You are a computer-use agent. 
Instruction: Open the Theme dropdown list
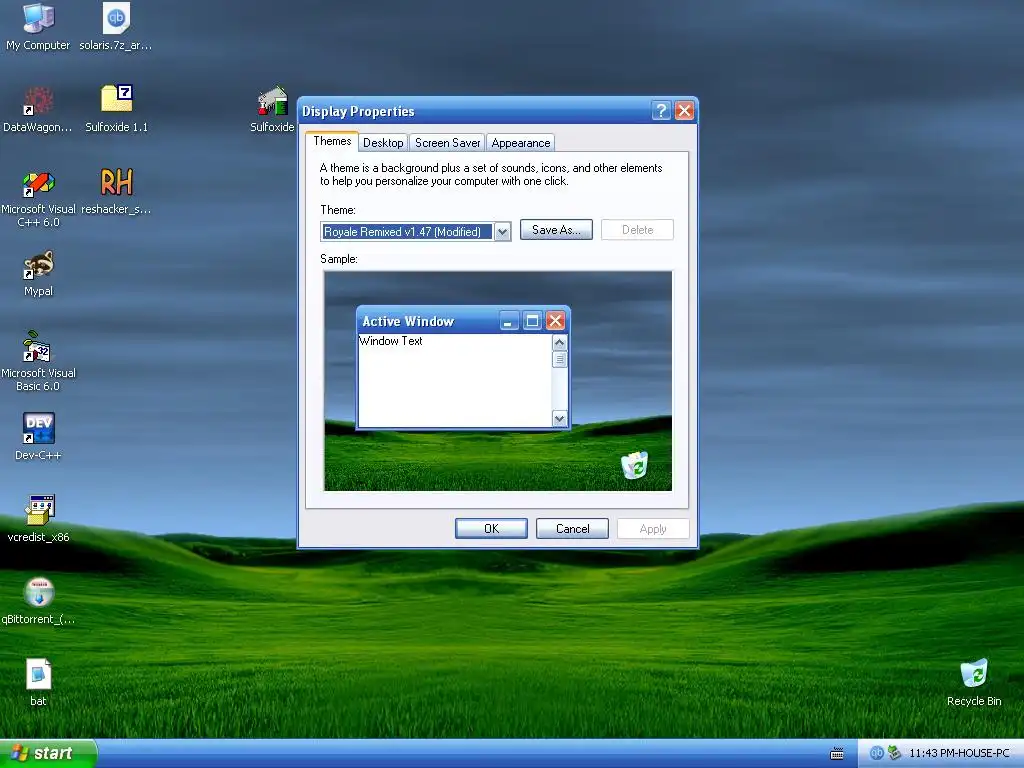[x=502, y=231]
